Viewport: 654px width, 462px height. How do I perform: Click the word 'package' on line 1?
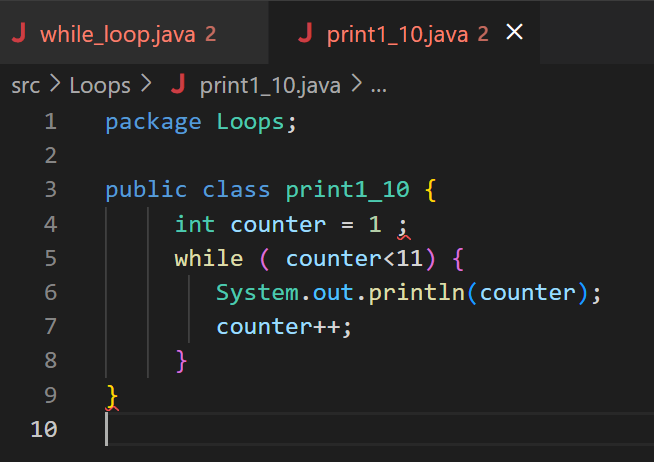click(x=153, y=123)
